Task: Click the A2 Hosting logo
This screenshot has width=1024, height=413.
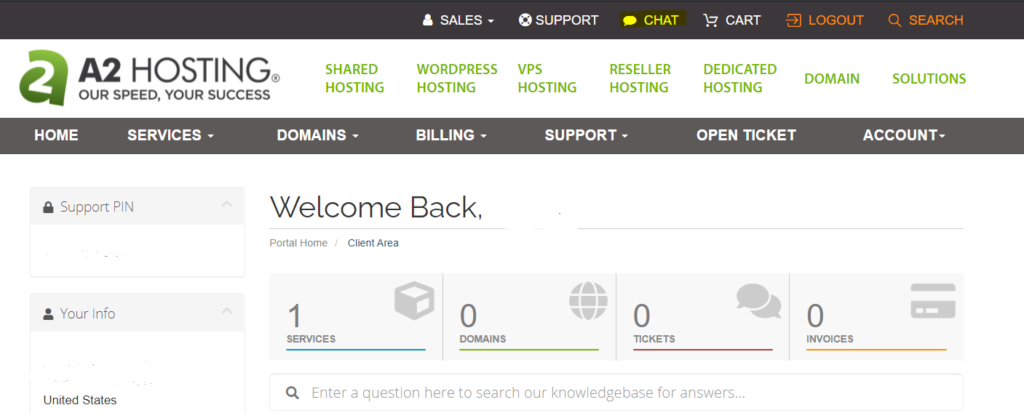Action: tap(150, 78)
